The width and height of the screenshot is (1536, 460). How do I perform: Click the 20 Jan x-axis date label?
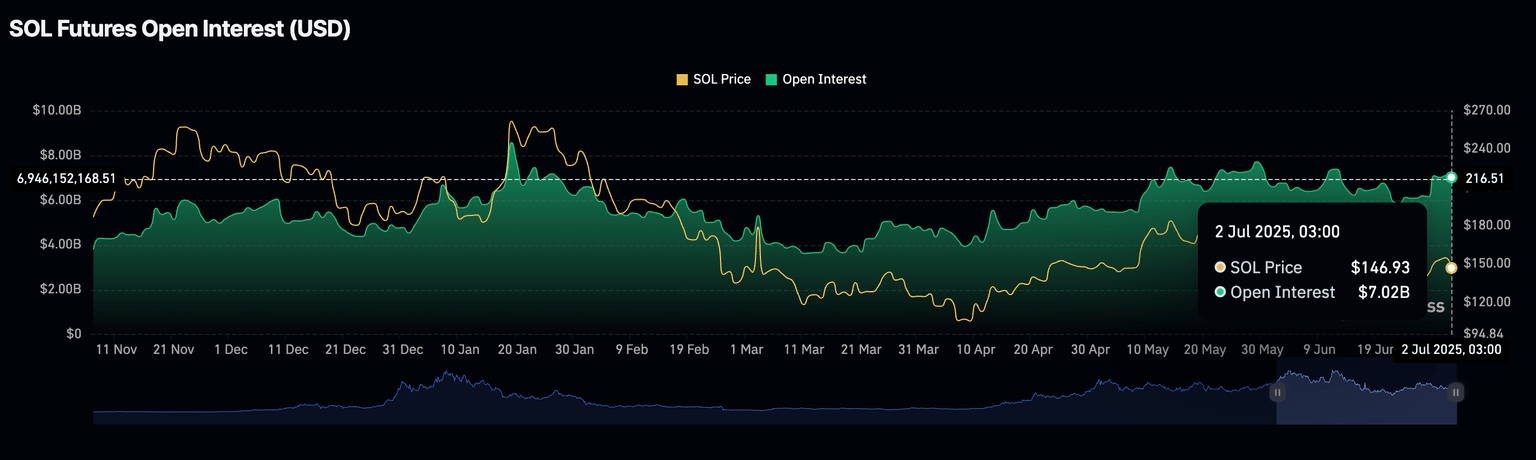pos(517,350)
